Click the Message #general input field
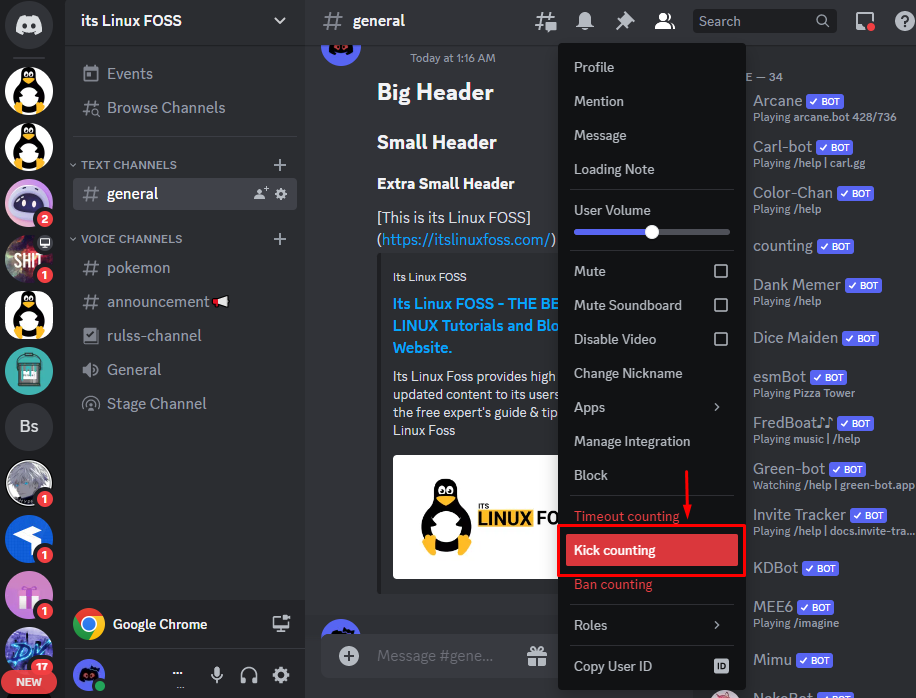Screen dimensions: 916x698 pos(435,655)
